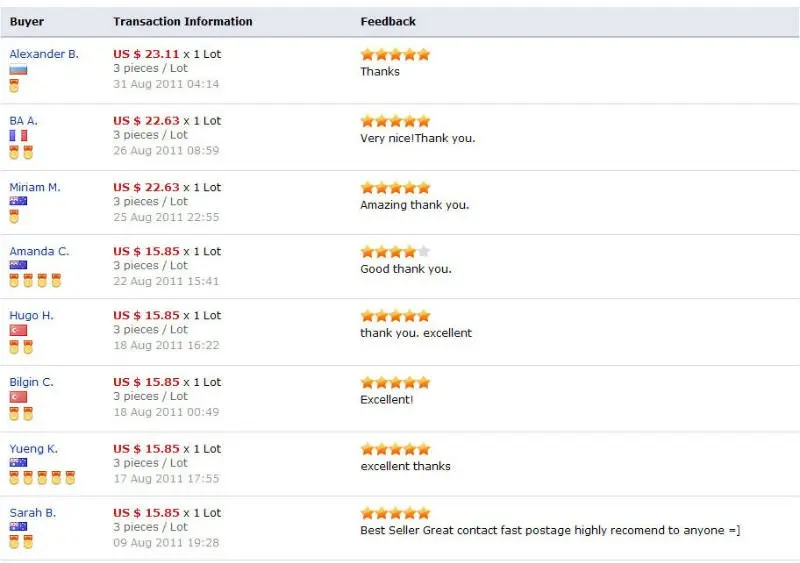Click the Australian flag under Sarah B.
The height and width of the screenshot is (563, 800).
click(18, 526)
